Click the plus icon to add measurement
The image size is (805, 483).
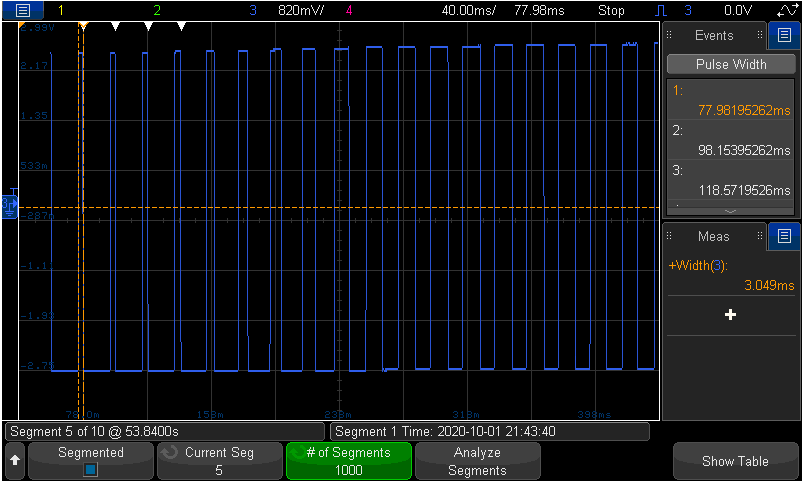pos(730,315)
